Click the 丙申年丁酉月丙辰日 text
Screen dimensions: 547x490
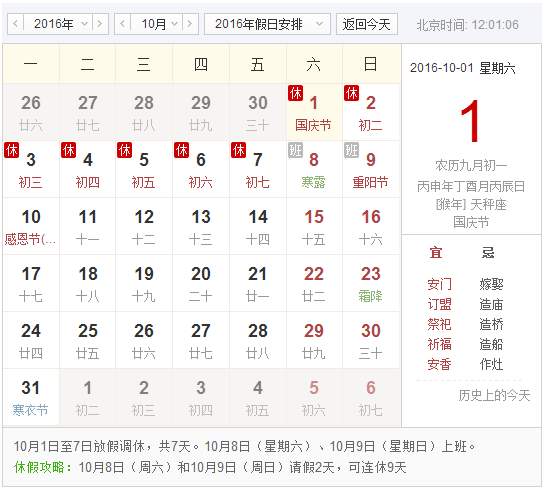point(471,187)
